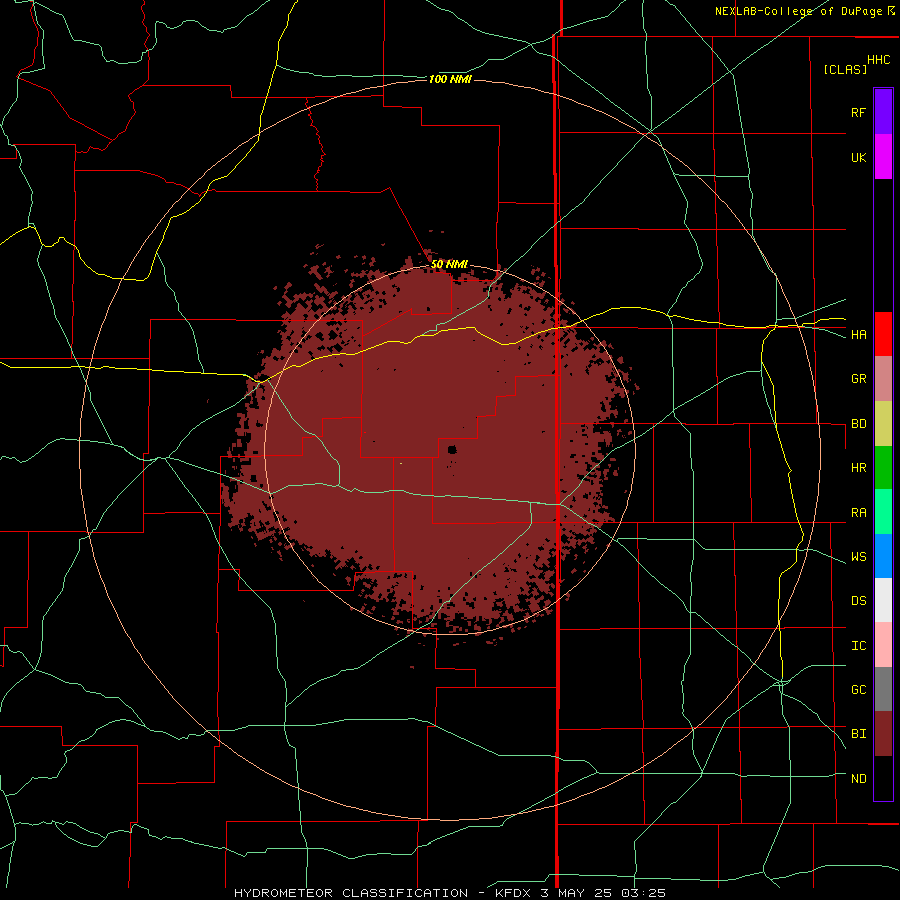Click the IC light pink legend swatch

coord(883,645)
